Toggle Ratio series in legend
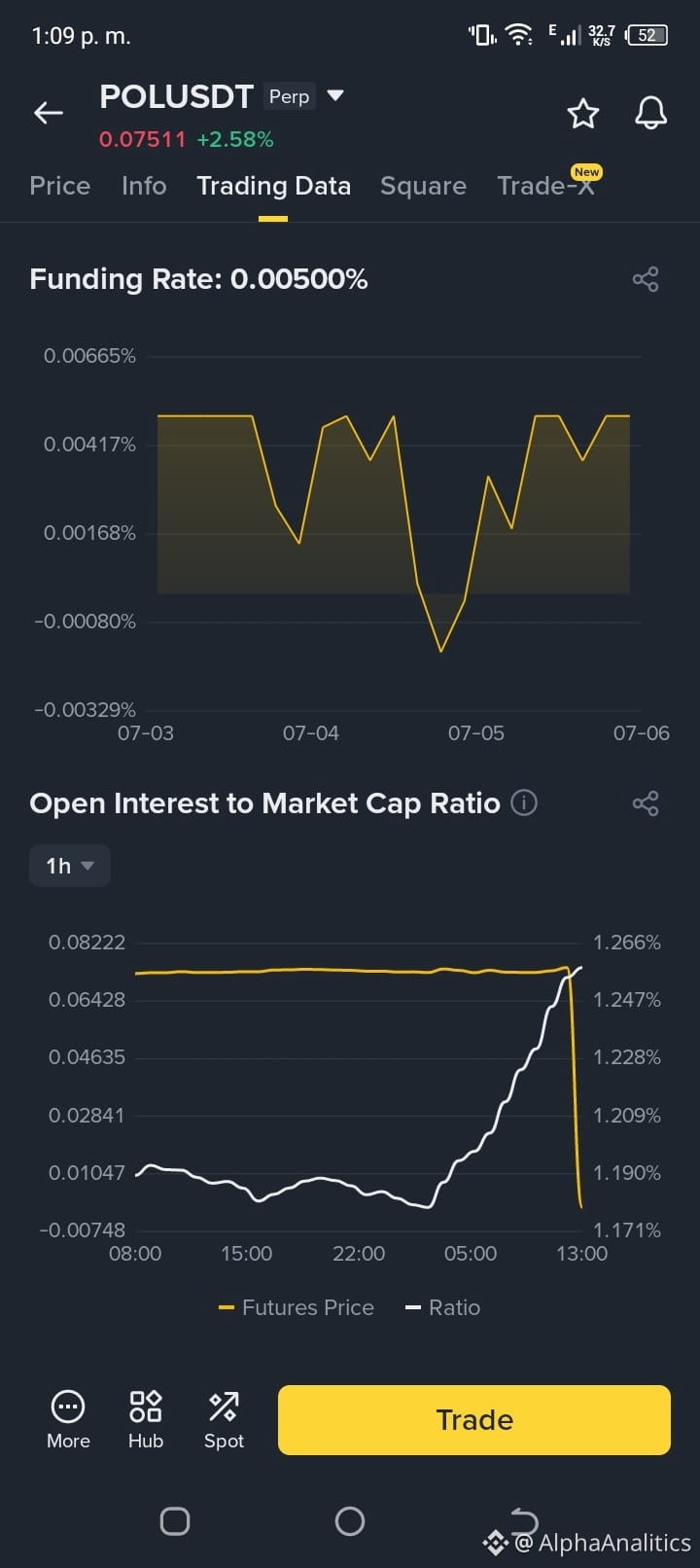 [x=442, y=1307]
